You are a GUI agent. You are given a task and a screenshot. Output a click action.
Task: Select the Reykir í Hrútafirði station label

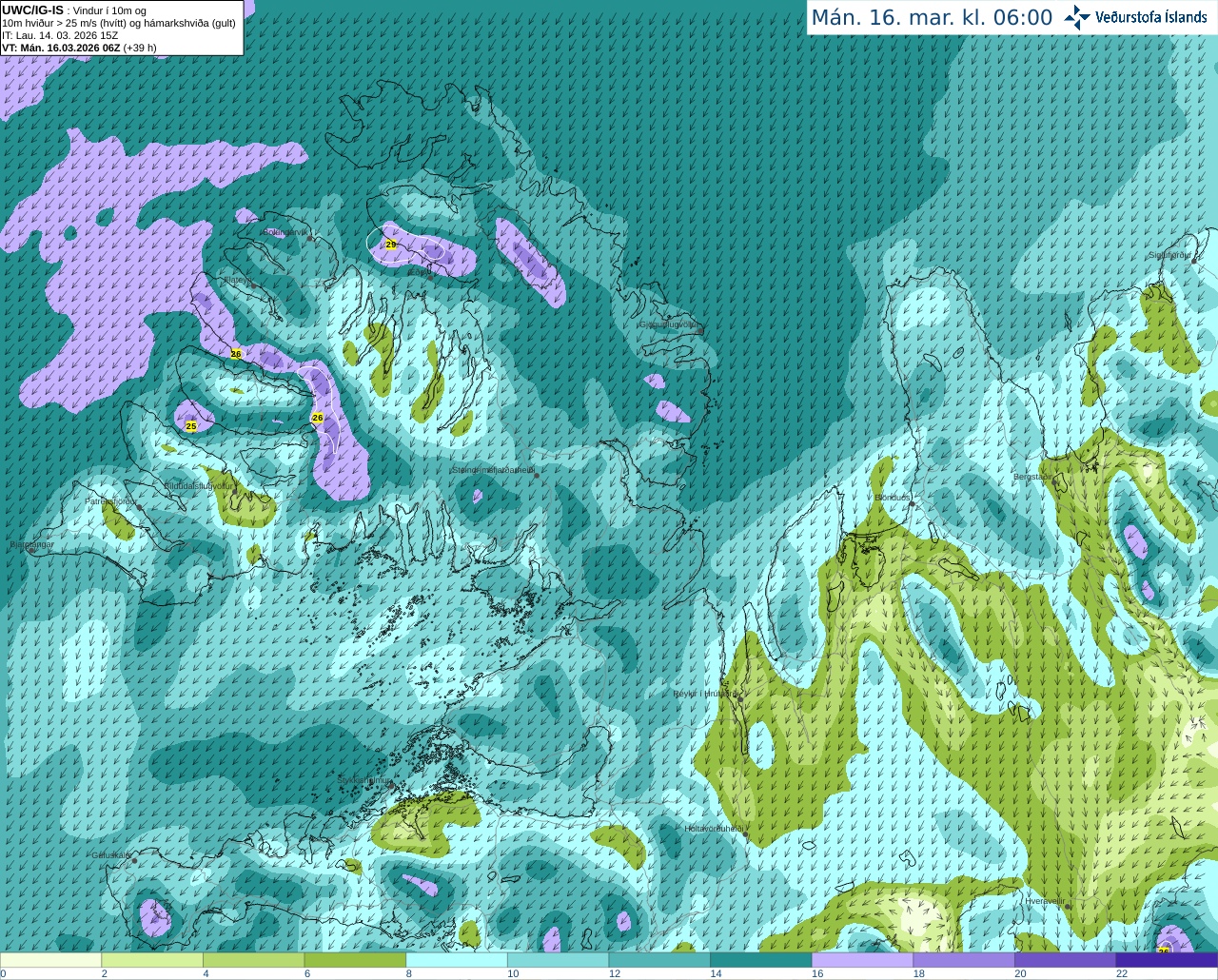tap(704, 694)
